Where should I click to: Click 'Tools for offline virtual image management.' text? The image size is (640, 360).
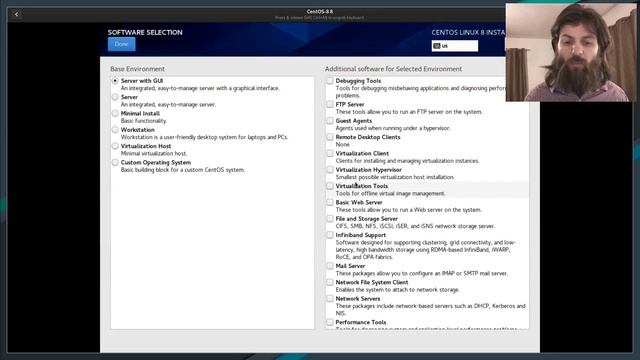pyautogui.click(x=391, y=193)
